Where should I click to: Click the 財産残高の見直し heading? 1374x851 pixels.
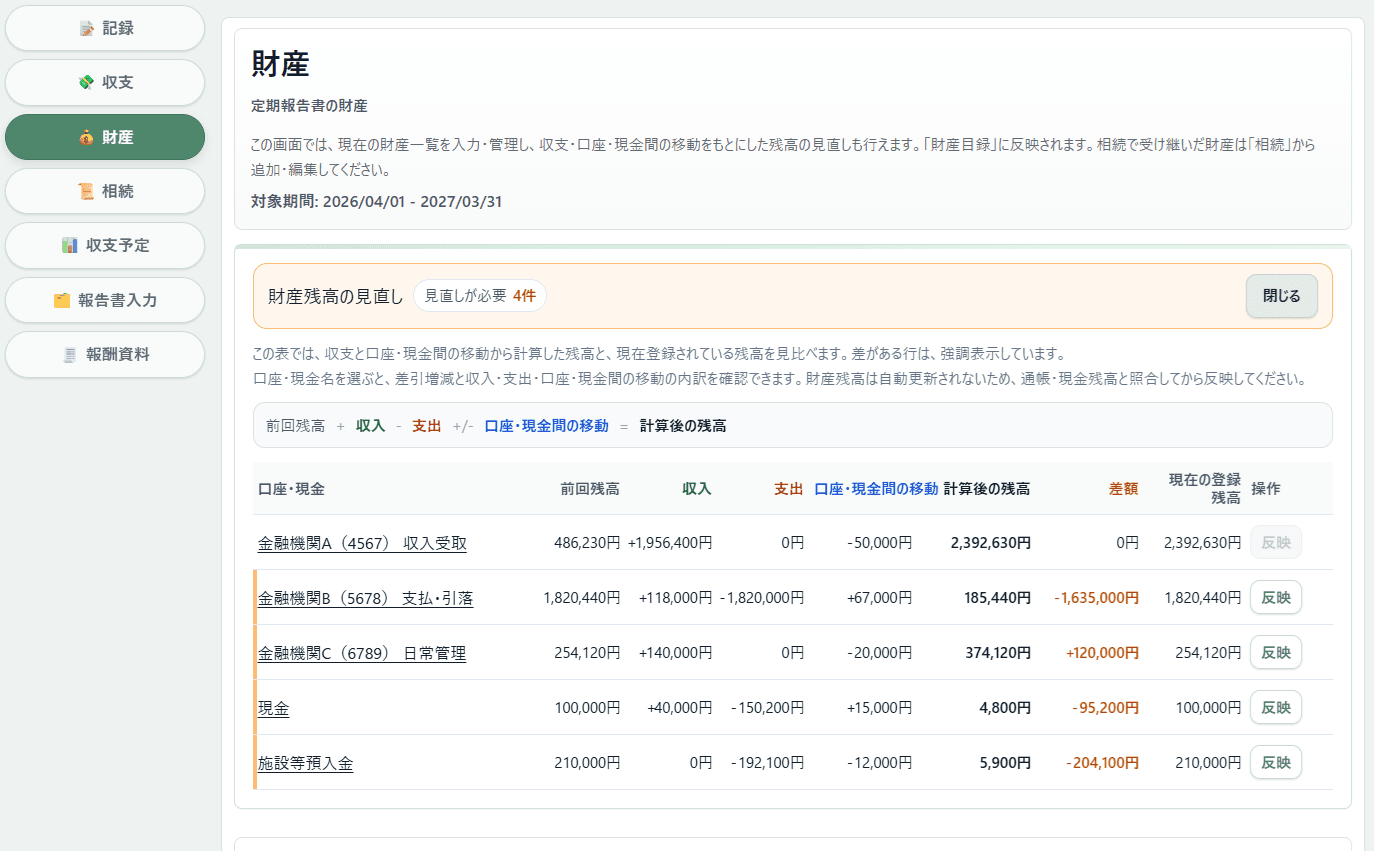tap(336, 296)
